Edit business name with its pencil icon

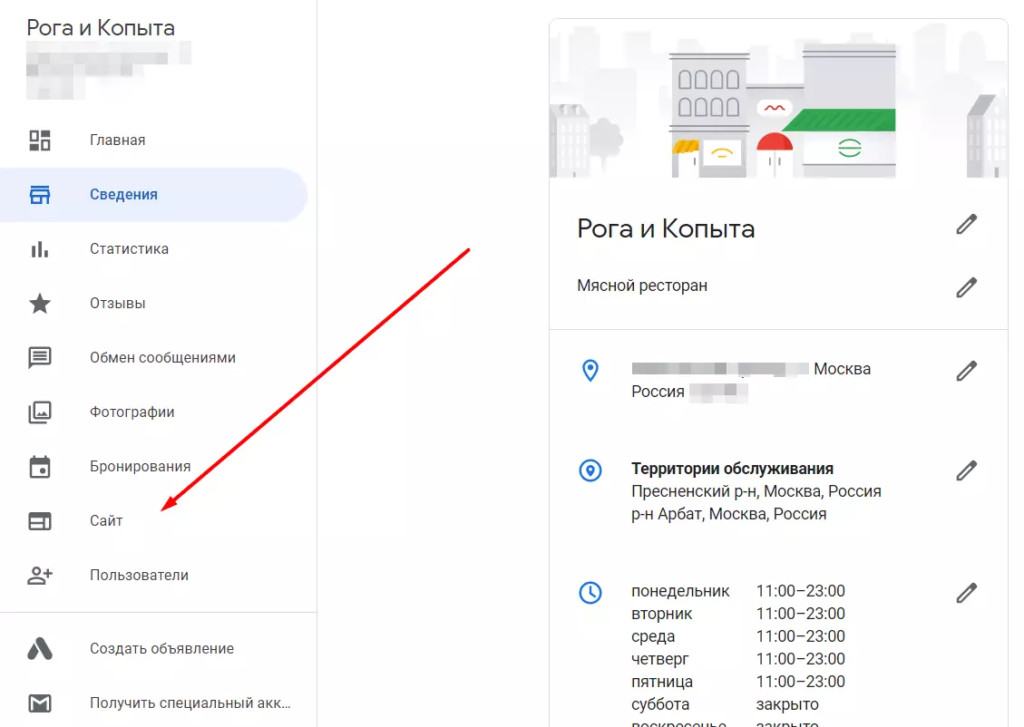point(966,225)
